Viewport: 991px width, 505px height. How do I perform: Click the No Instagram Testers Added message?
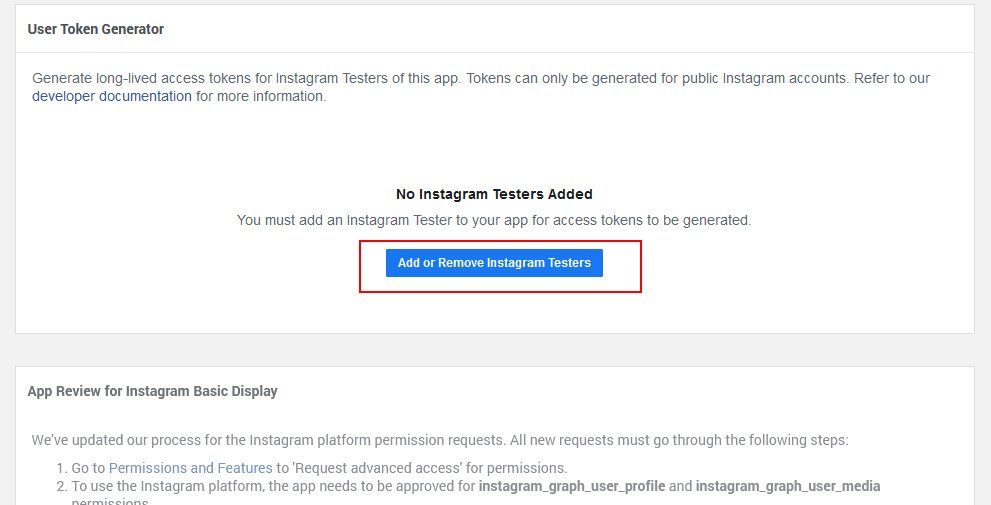pos(494,194)
